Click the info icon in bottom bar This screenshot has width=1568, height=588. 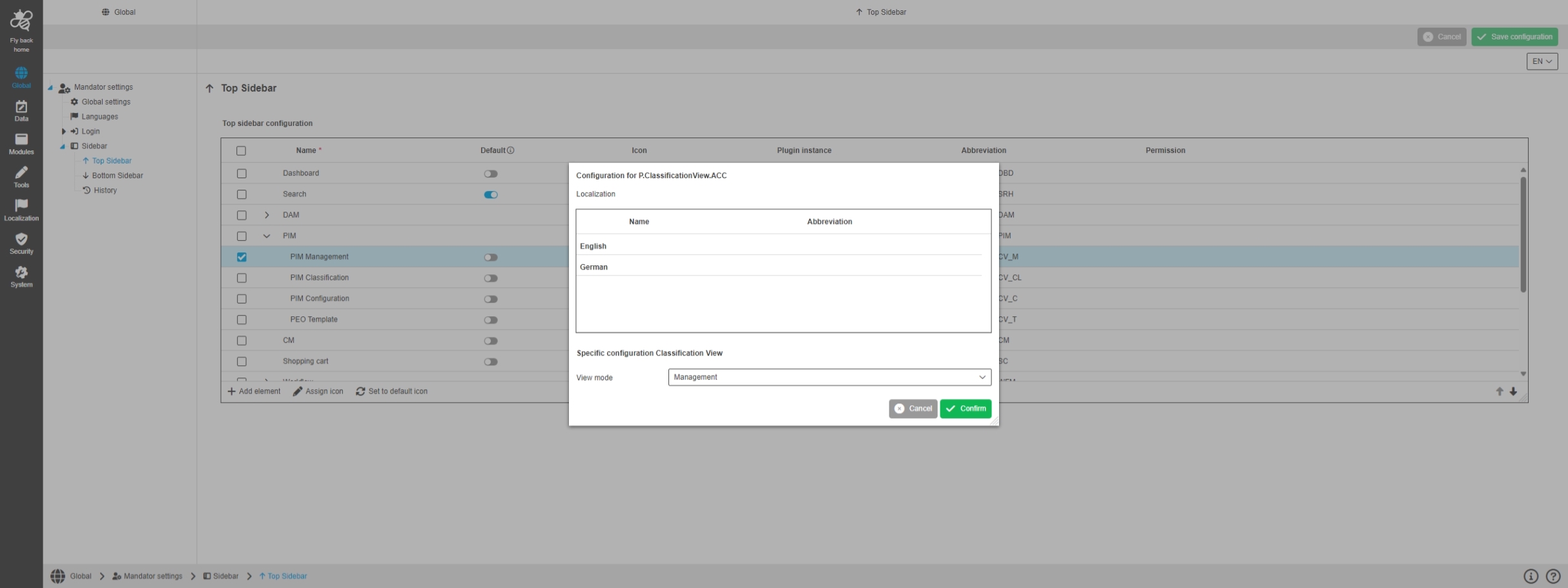[1531, 576]
